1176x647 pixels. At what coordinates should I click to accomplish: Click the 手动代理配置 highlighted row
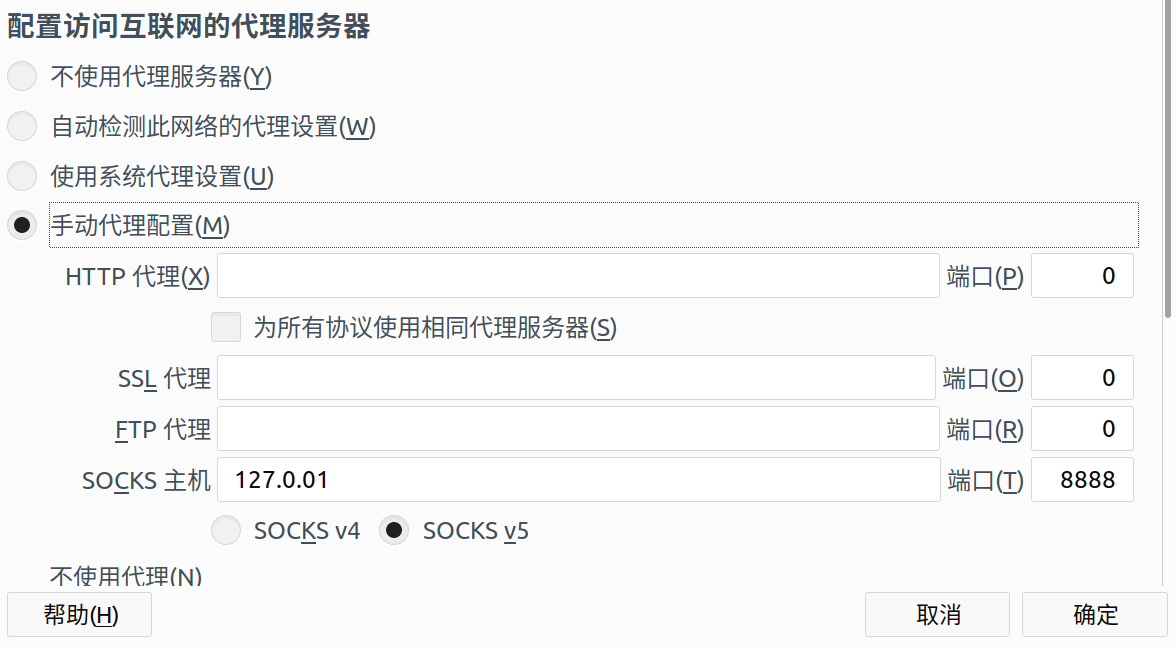(594, 225)
